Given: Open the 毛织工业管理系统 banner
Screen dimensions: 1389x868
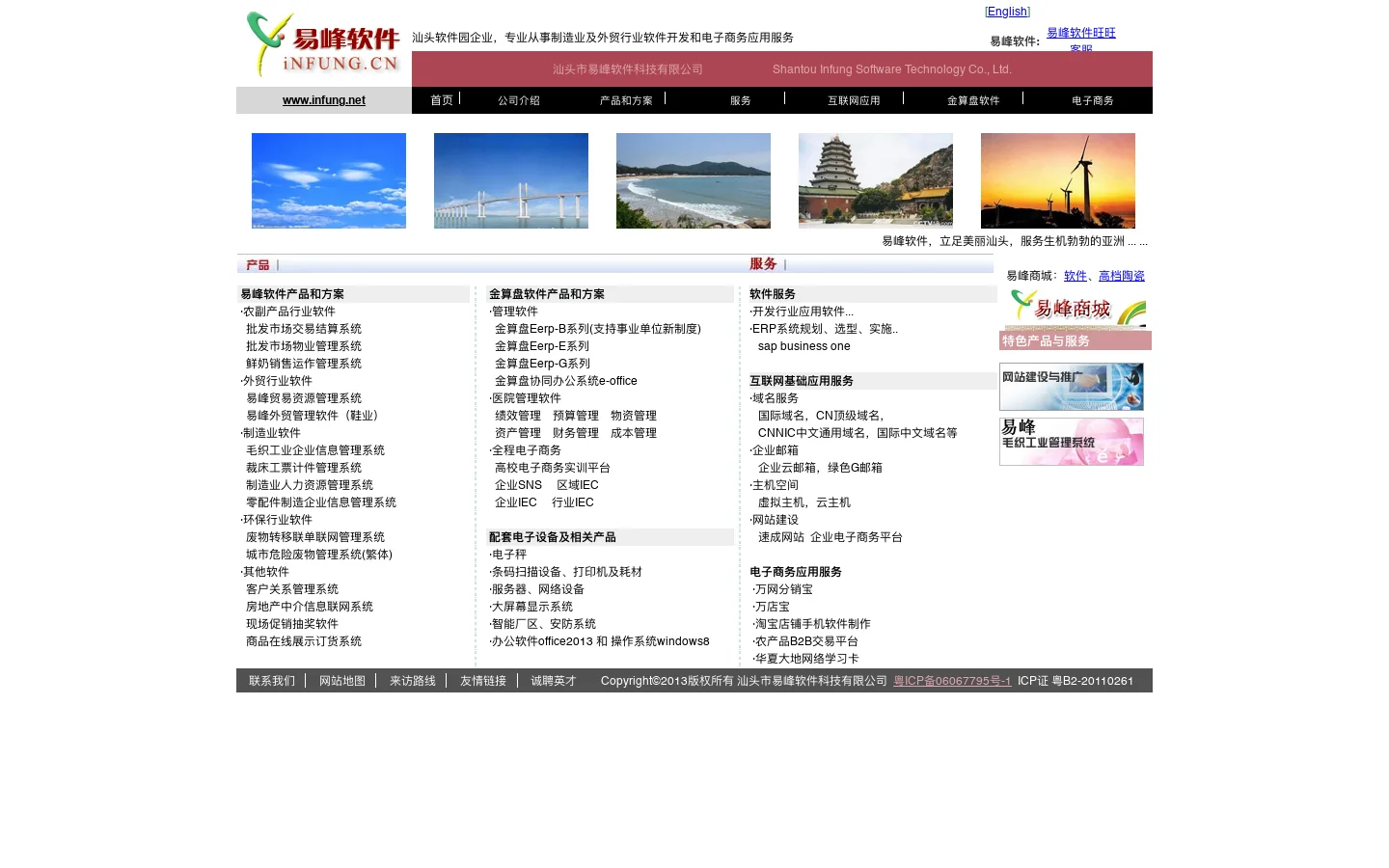Looking at the screenshot, I should coord(1072,442).
